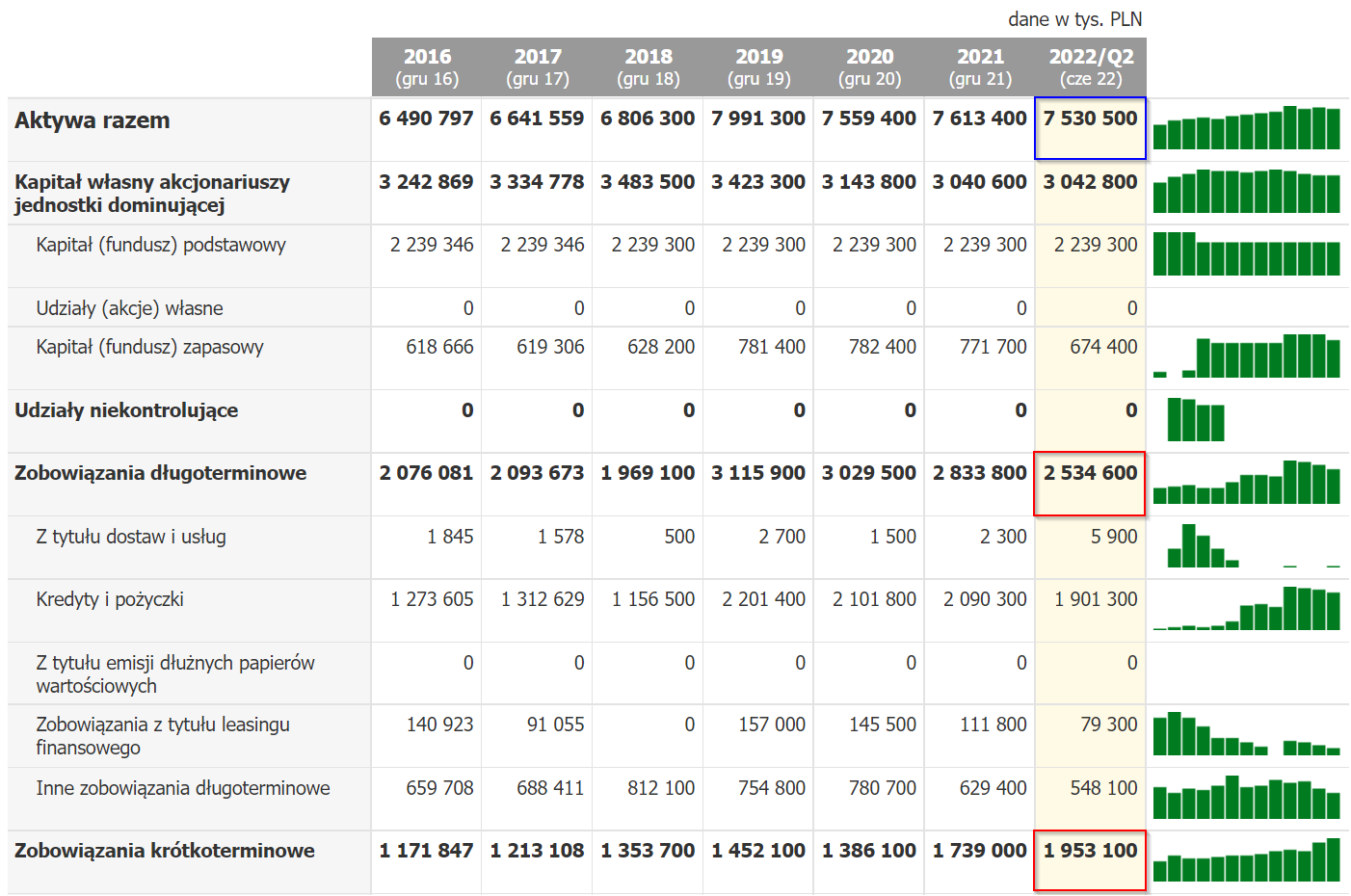Select the short-term liabilities value 1 171 847
The height and width of the screenshot is (896, 1351).
pyautogui.click(x=426, y=851)
